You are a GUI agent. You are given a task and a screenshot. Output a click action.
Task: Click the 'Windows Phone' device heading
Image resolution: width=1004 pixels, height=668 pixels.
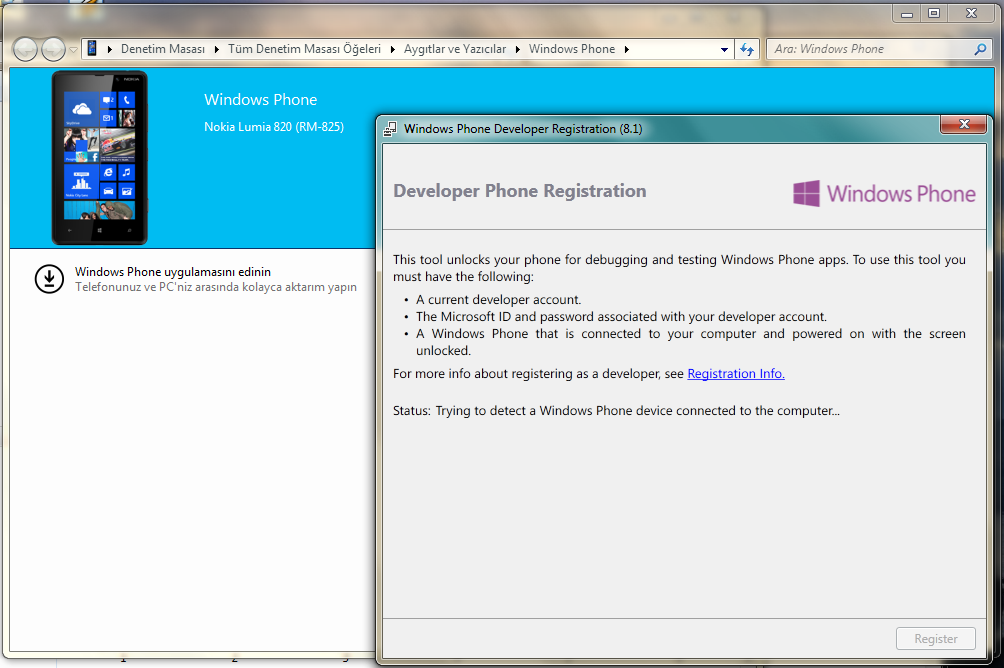tap(261, 99)
